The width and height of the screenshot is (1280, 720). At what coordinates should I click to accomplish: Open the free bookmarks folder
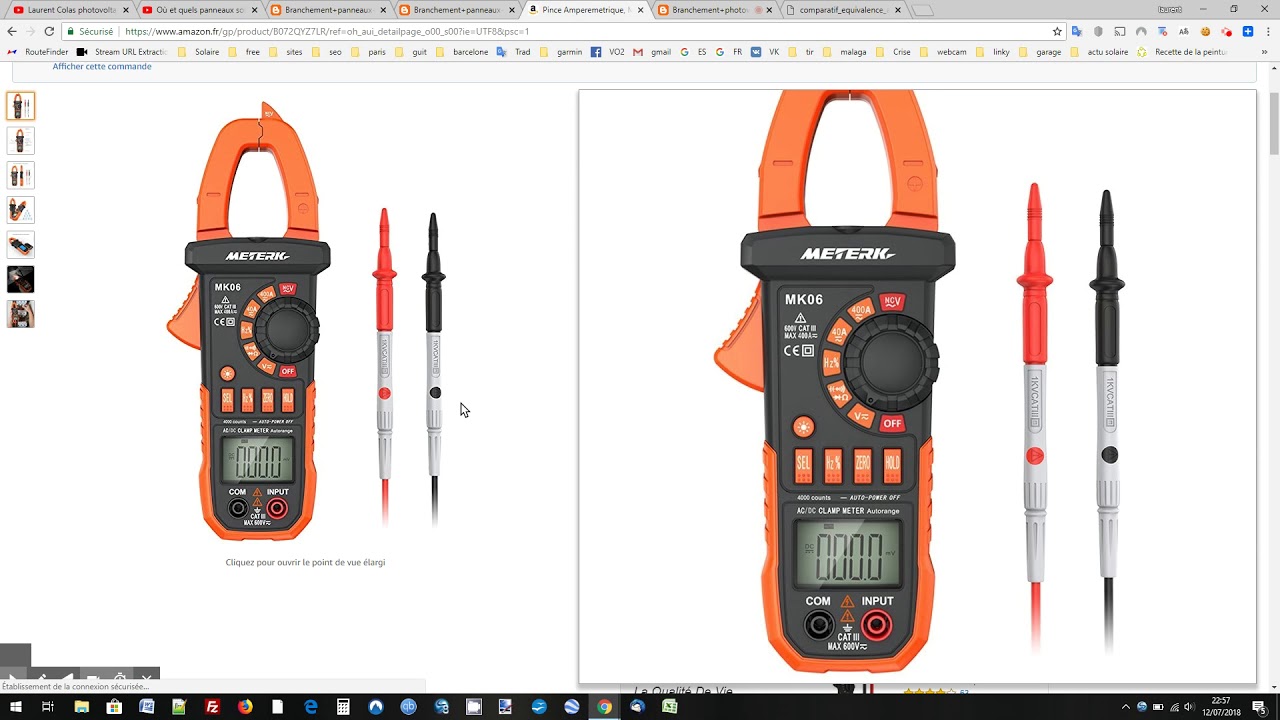(x=245, y=52)
